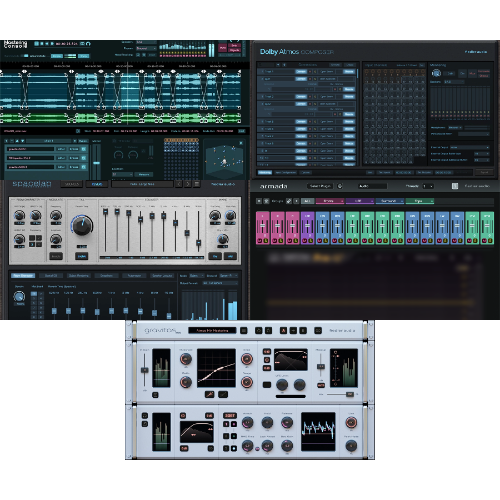Click left curve-mode icon below Gravitas compressor graph

pyautogui.click(x=209, y=395)
